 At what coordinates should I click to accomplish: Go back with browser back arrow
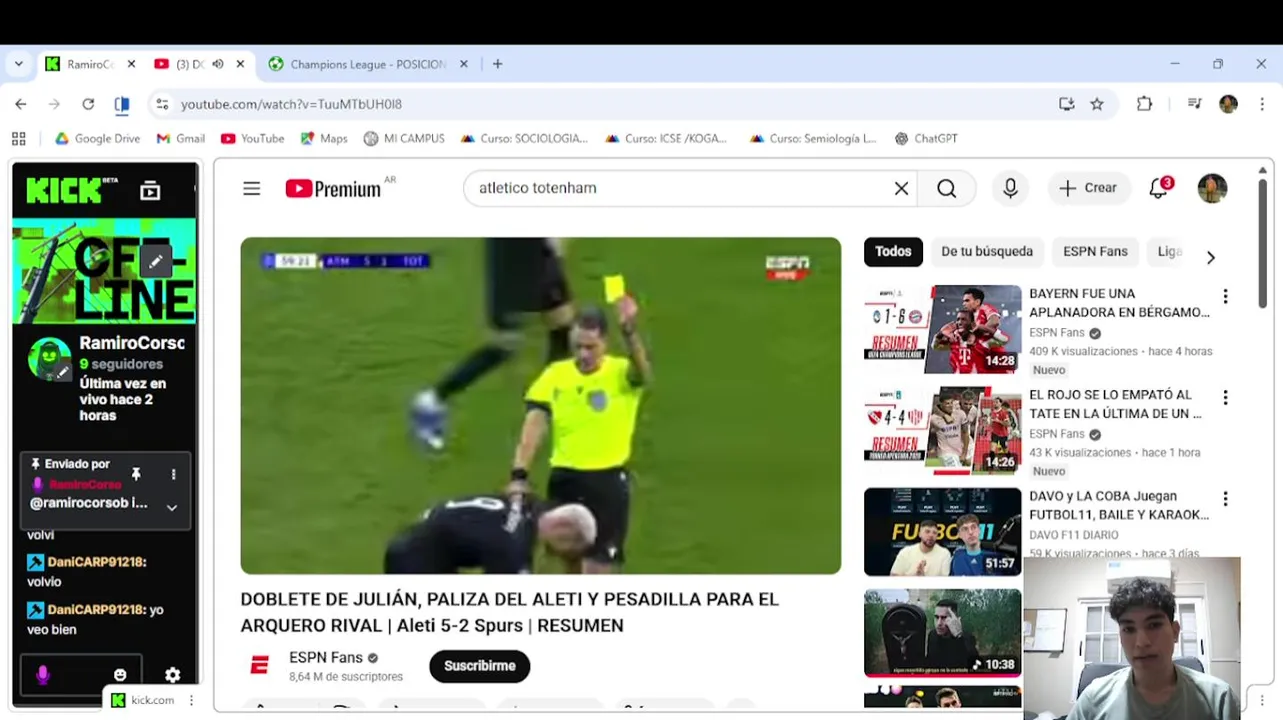[21, 104]
